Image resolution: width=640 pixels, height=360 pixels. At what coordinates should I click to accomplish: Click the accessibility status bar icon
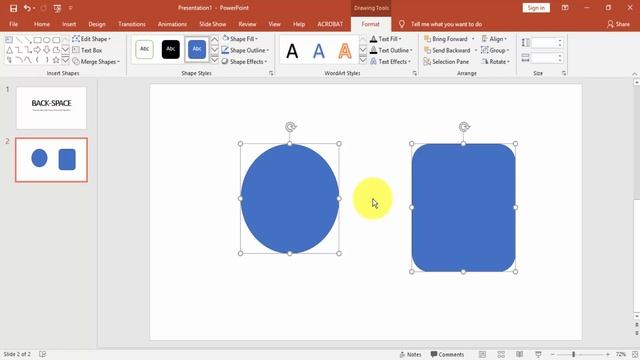click(42, 354)
